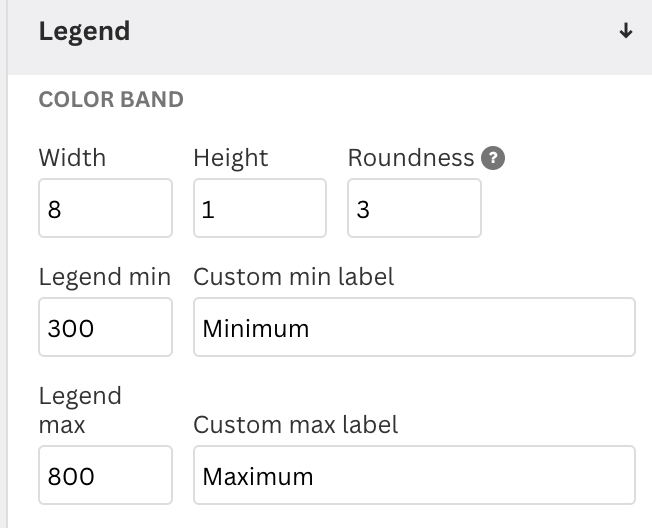Click the Legend section header title
Screen dimensions: 652x528
tap(84, 32)
